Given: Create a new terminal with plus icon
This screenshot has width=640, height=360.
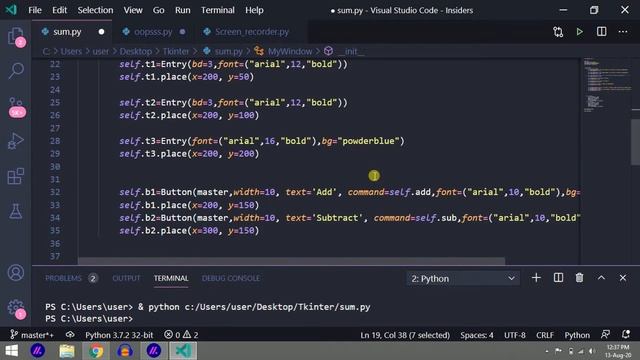Looking at the screenshot, I should (536, 278).
